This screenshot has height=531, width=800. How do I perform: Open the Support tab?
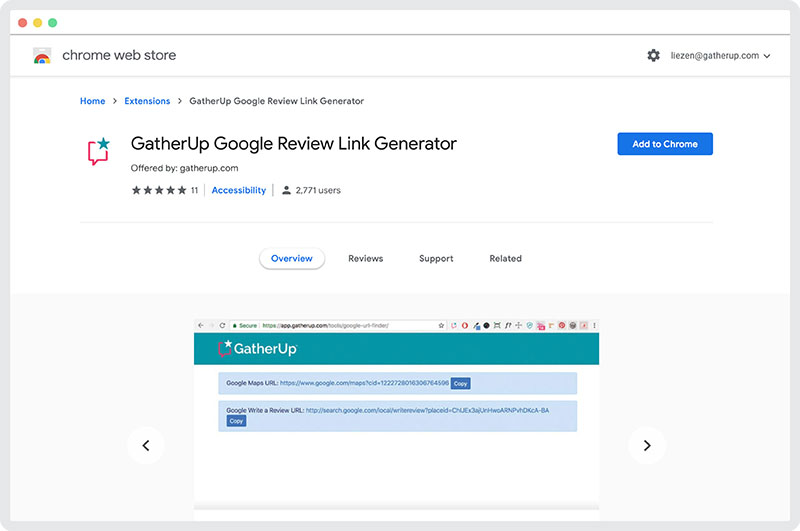(436, 259)
